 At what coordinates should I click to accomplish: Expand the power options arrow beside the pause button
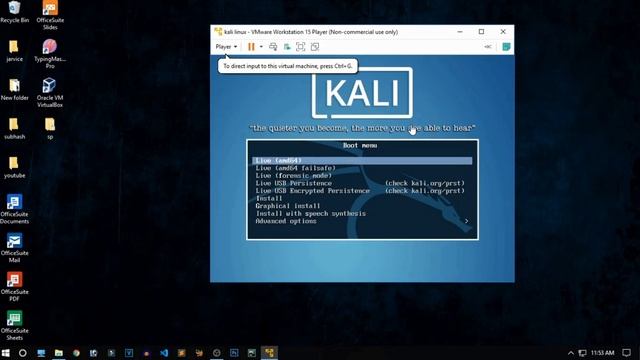(261, 47)
